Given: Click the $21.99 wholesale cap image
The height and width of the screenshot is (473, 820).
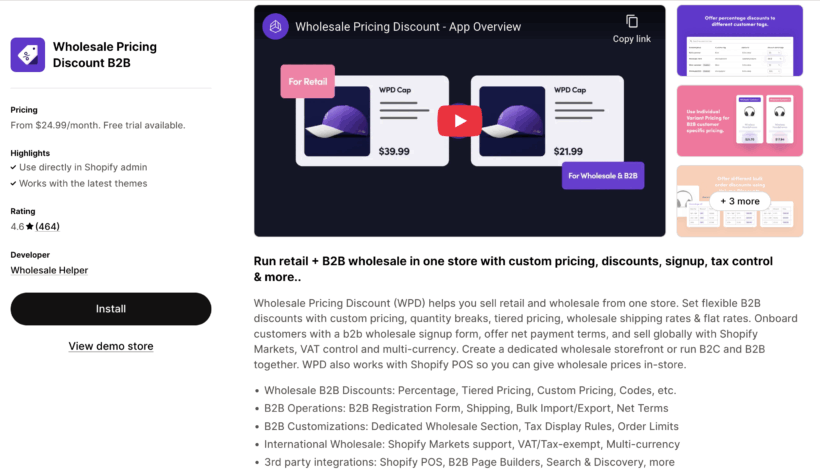Looking at the screenshot, I should coord(512,121).
